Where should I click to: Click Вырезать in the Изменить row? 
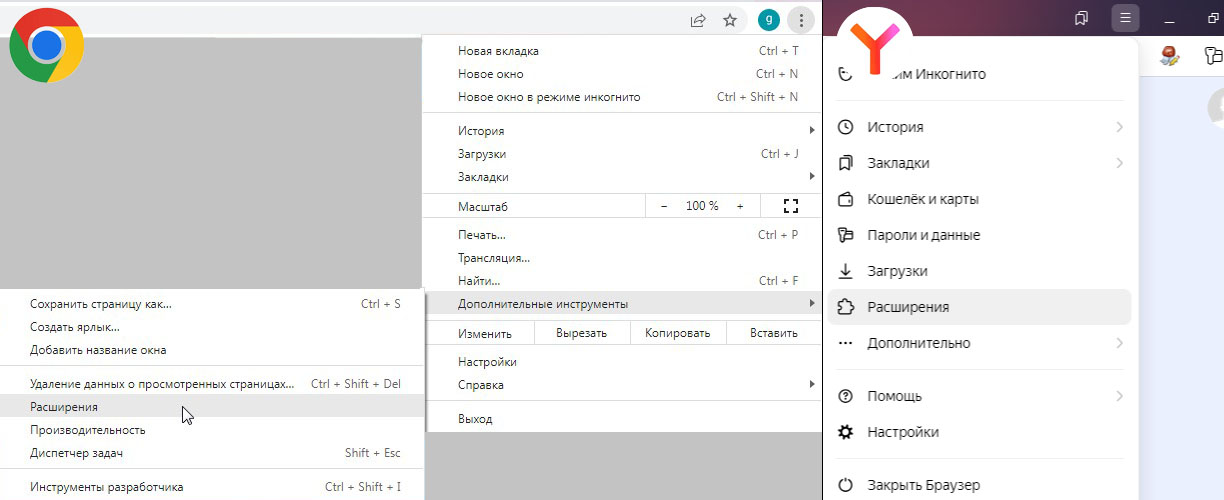pyautogui.click(x=582, y=334)
